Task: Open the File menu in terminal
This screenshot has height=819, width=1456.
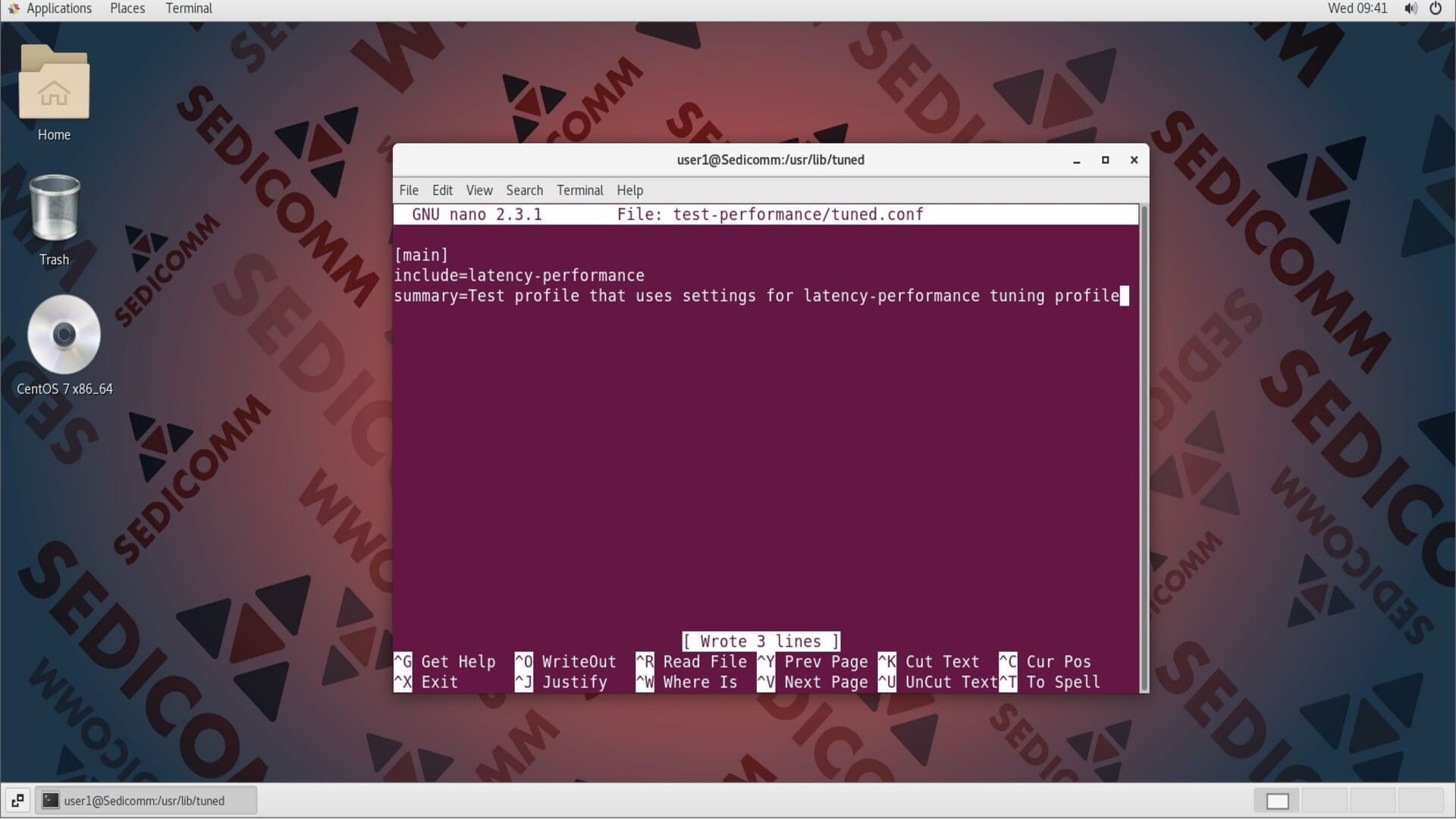Action: click(x=409, y=190)
